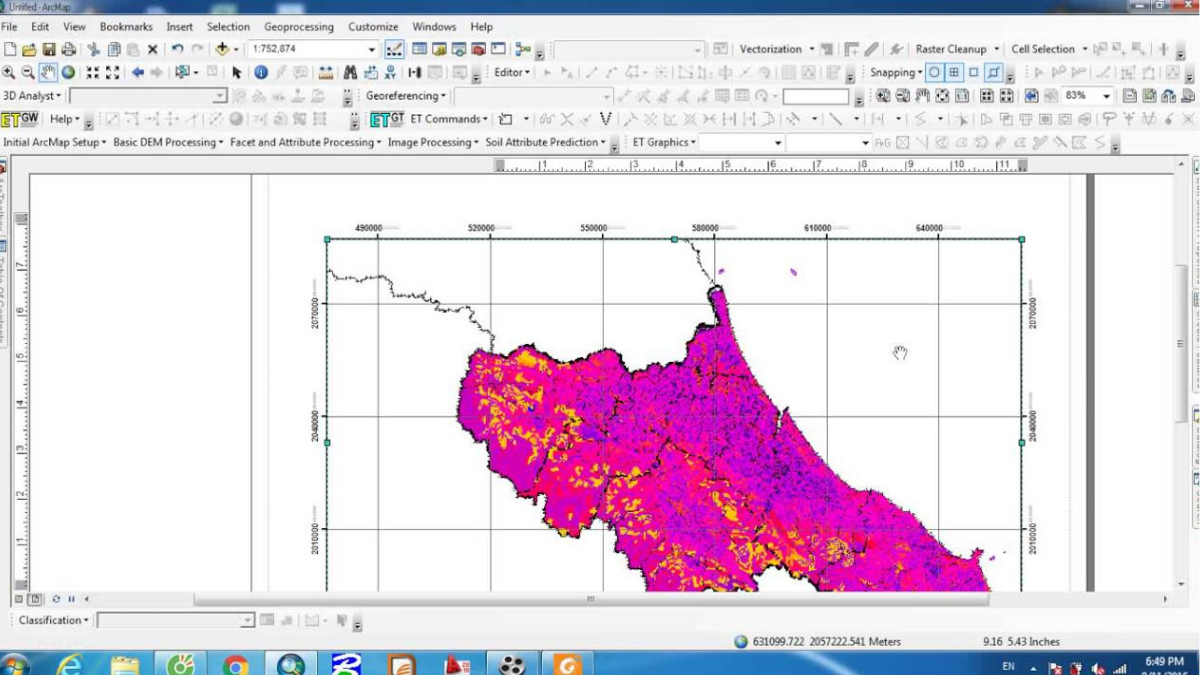Open the Table of Contents window icon
Screen dimensions: 1200x675
[x=420, y=49]
